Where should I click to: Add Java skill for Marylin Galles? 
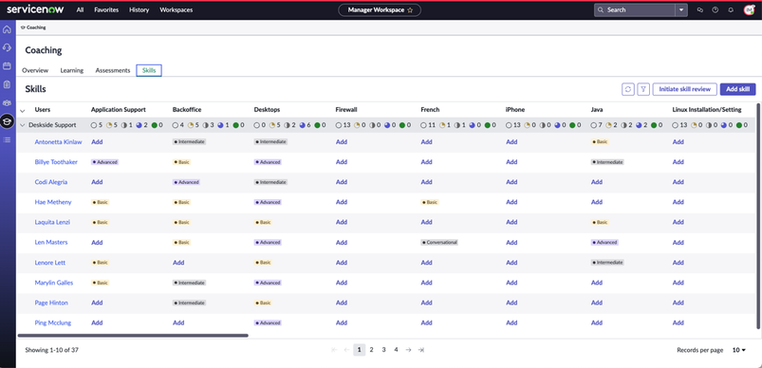click(597, 282)
